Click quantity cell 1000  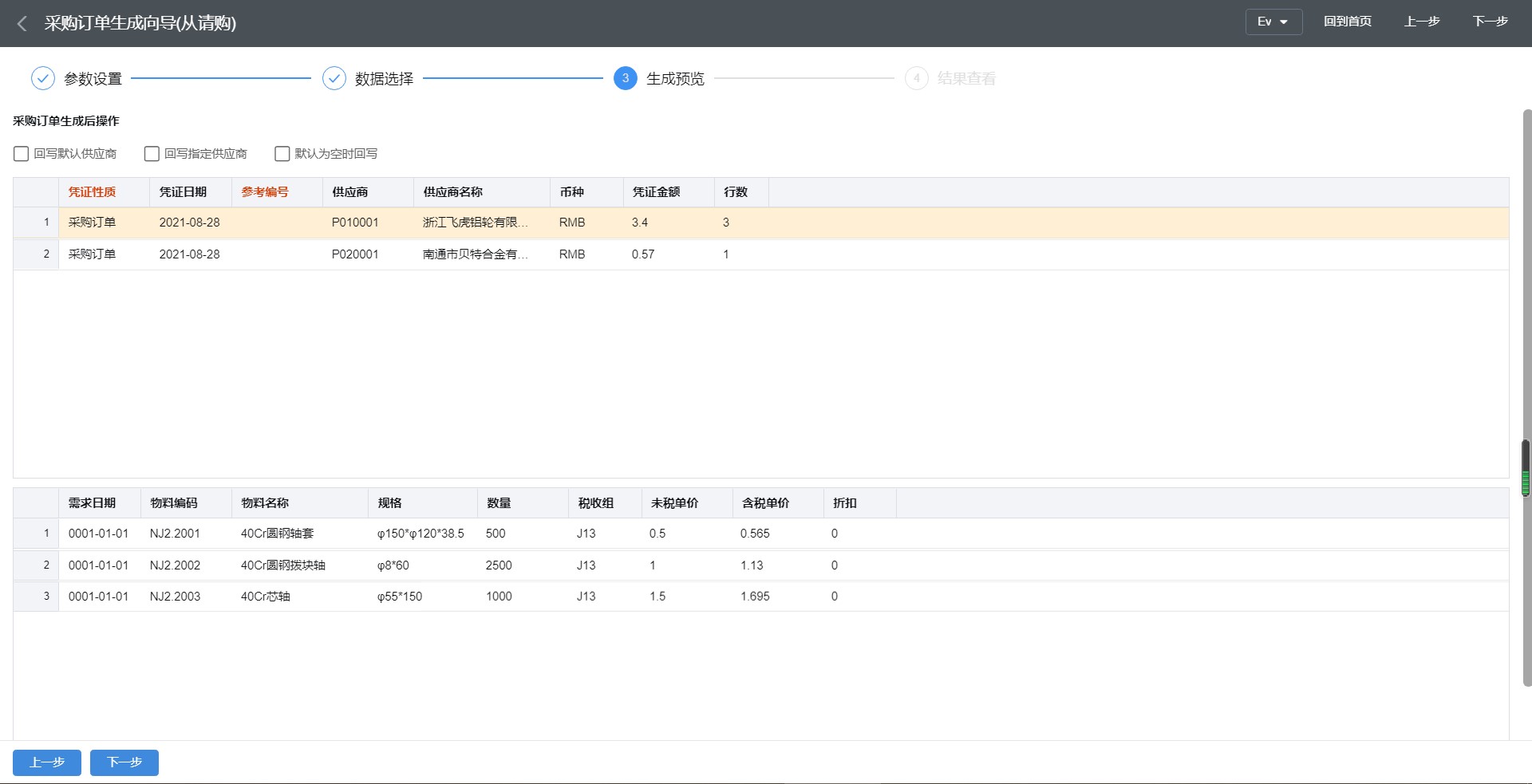[499, 597]
